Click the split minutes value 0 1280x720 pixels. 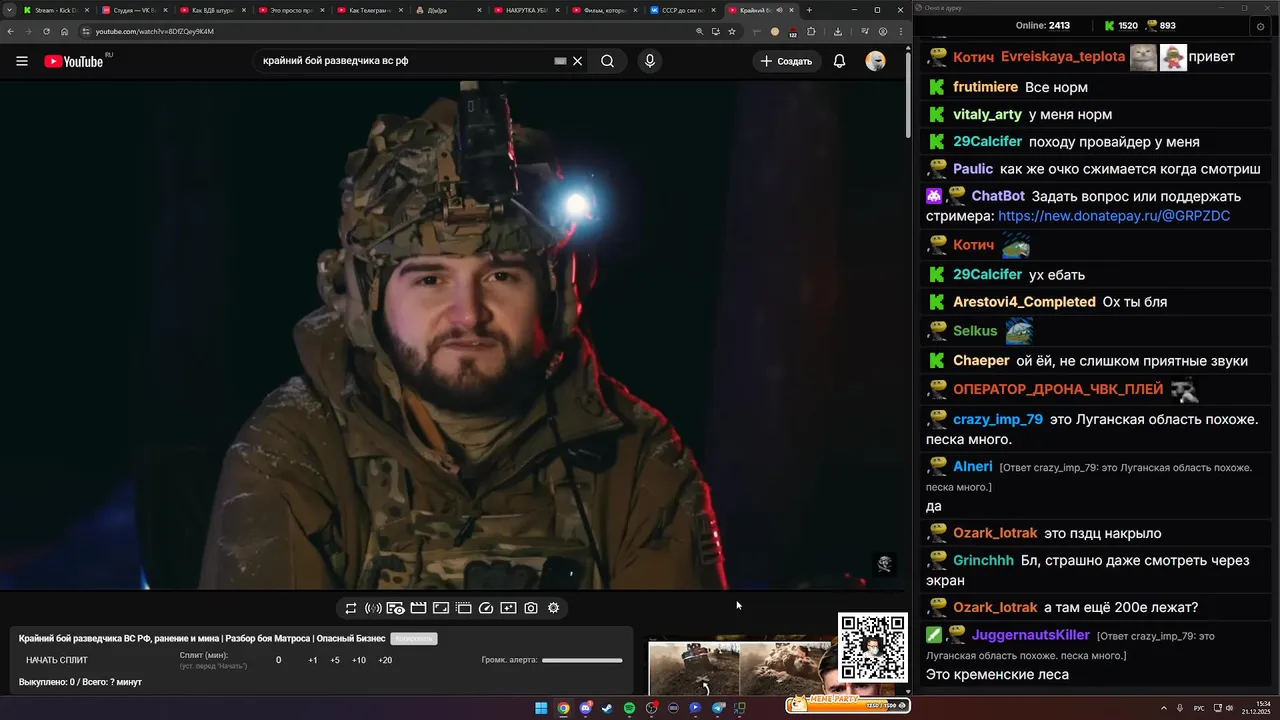[279, 660]
